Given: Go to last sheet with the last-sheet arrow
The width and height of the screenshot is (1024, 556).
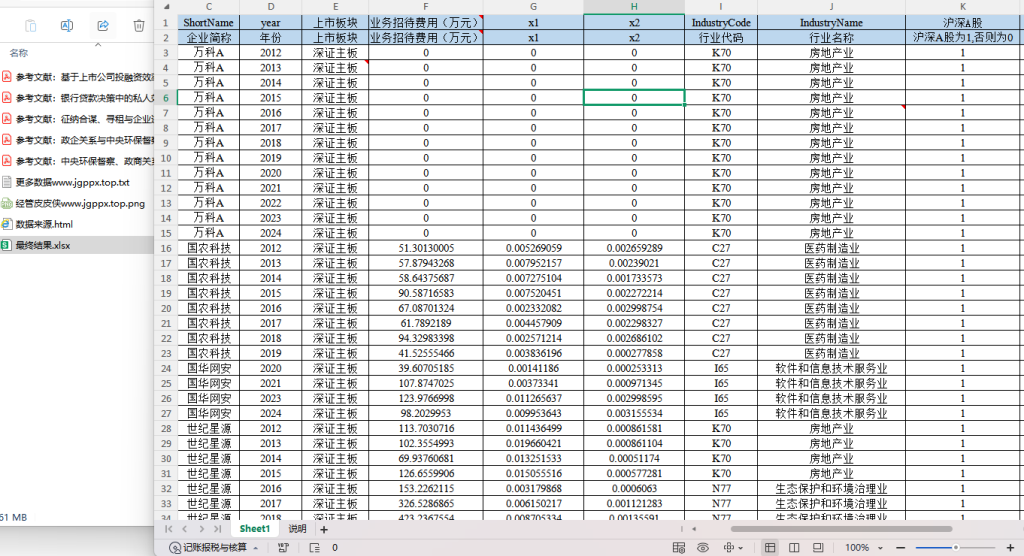Looking at the screenshot, I should click(217, 529).
